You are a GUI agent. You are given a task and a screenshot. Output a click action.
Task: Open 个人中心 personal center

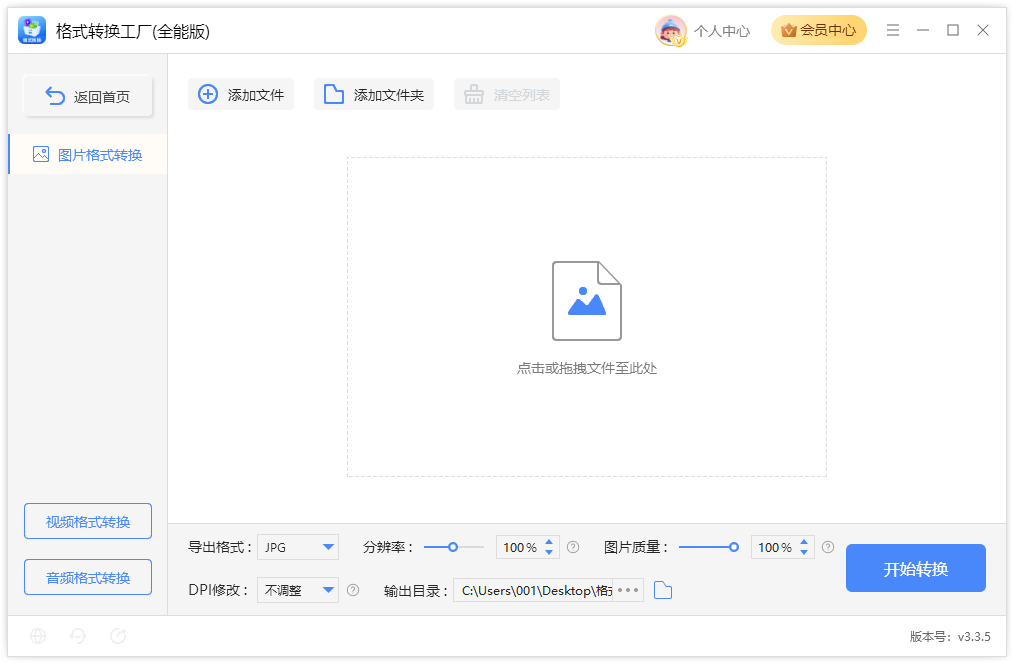tap(722, 31)
